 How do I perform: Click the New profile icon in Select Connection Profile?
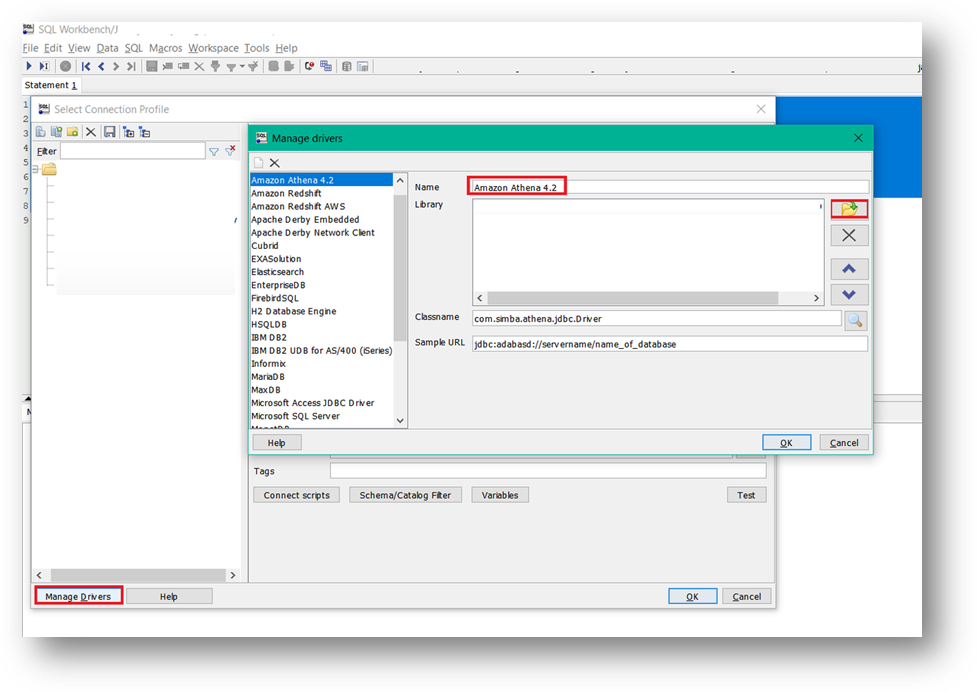coord(41,131)
